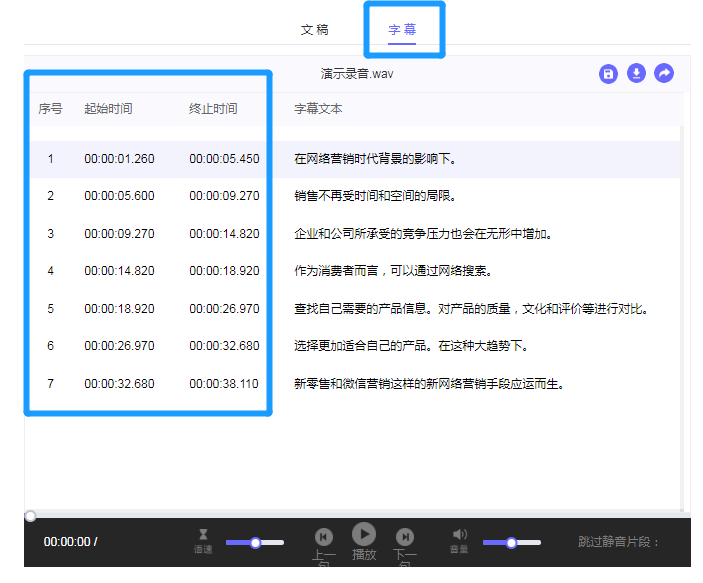Click the download icon next to save

coord(636,74)
